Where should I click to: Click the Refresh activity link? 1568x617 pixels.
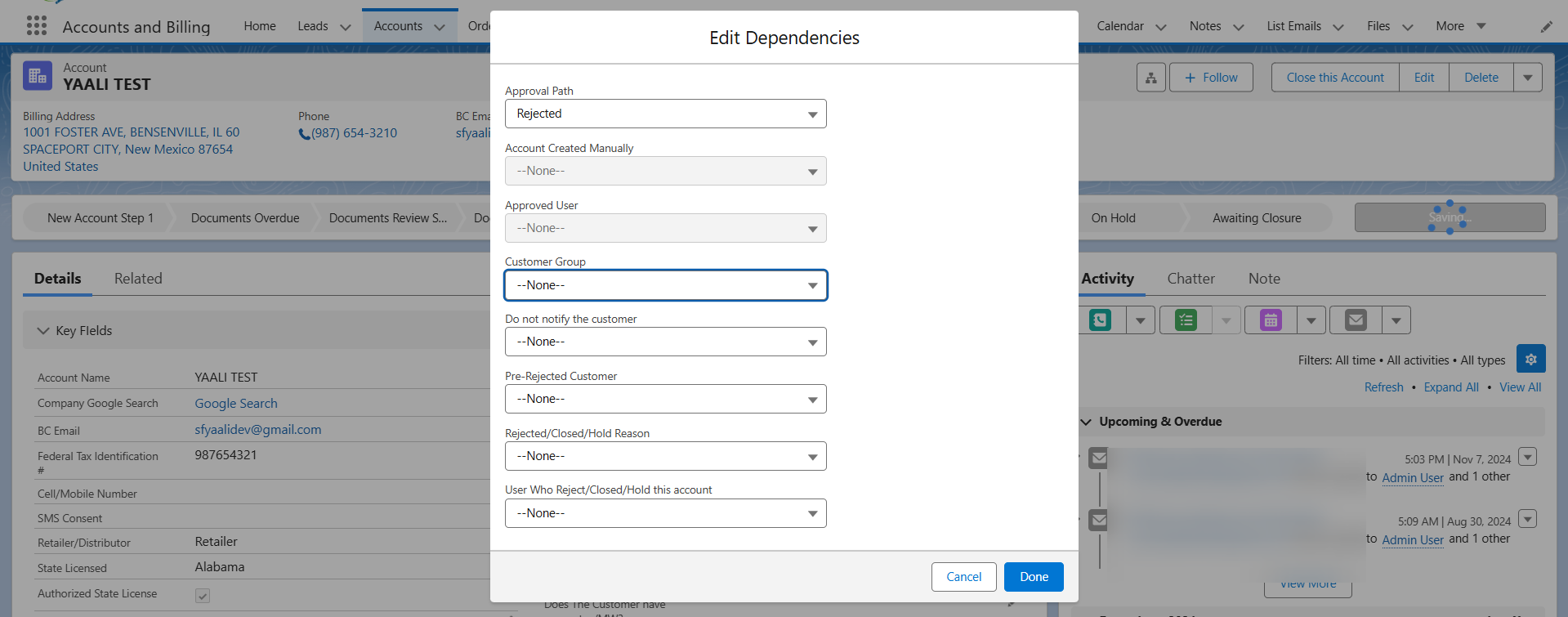coord(1383,387)
